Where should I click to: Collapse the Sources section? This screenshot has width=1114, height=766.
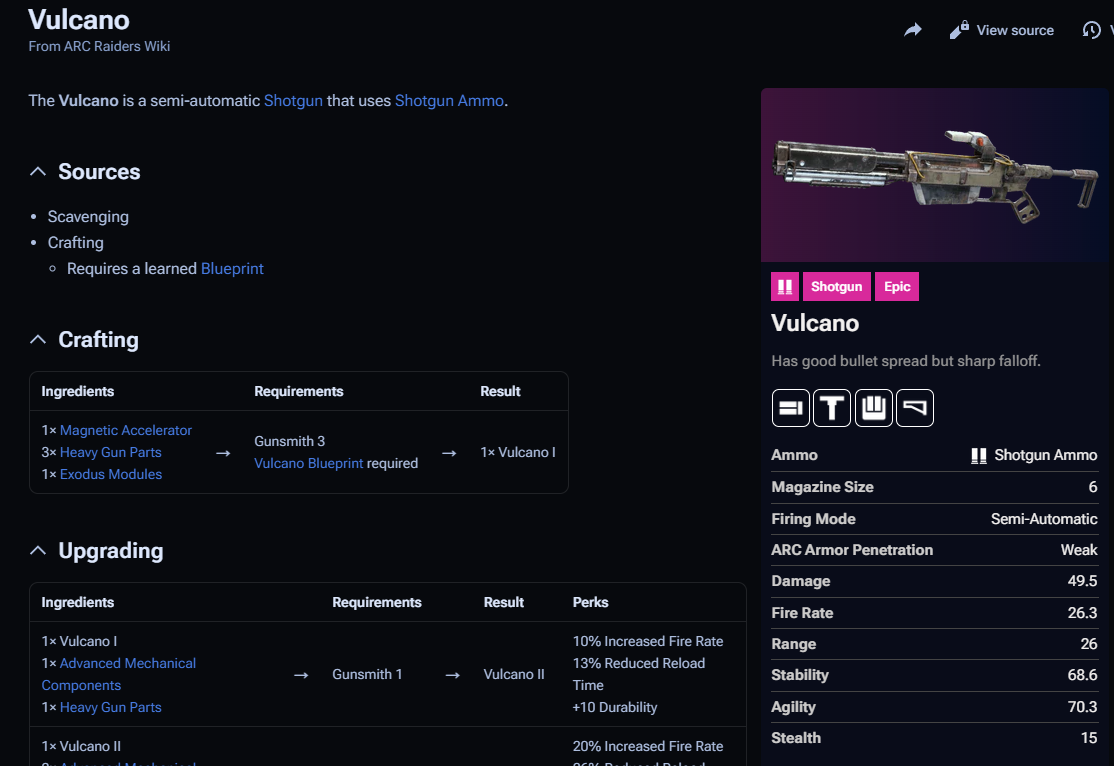(x=38, y=172)
